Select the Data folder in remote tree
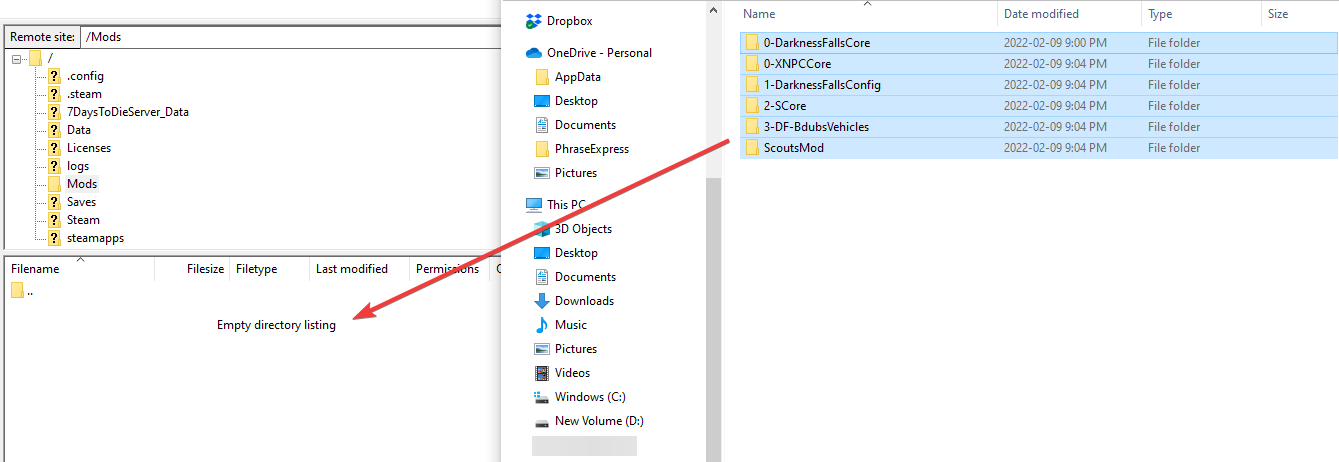1339x462 pixels. [79, 130]
